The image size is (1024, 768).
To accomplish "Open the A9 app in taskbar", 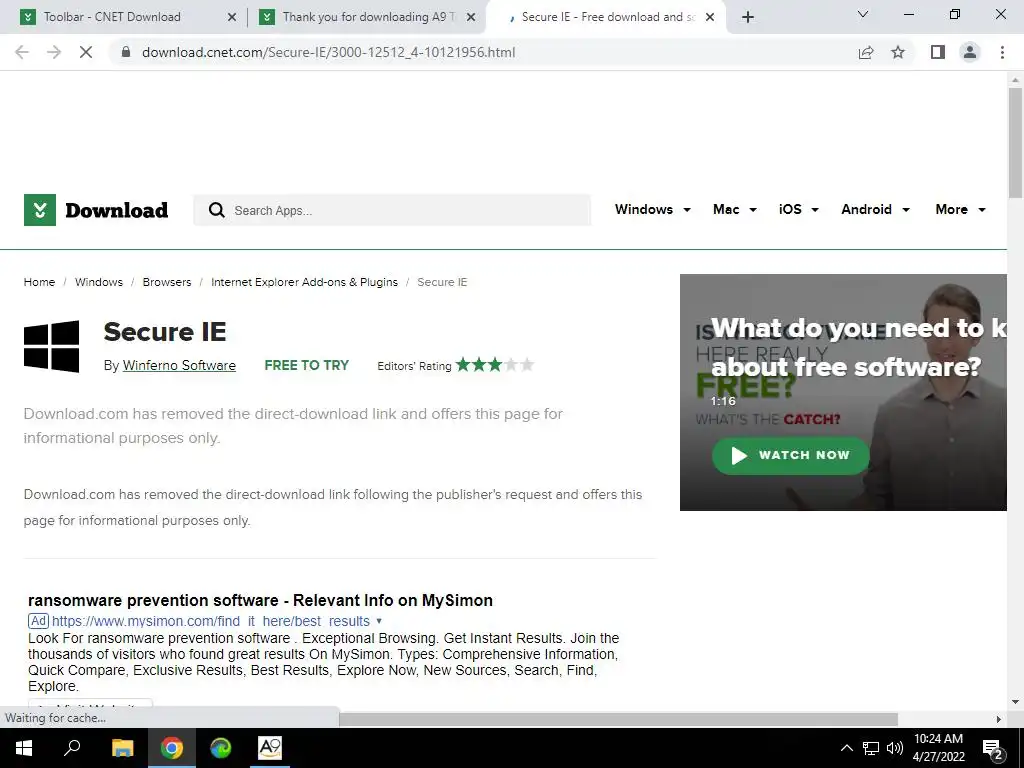I will (x=270, y=748).
